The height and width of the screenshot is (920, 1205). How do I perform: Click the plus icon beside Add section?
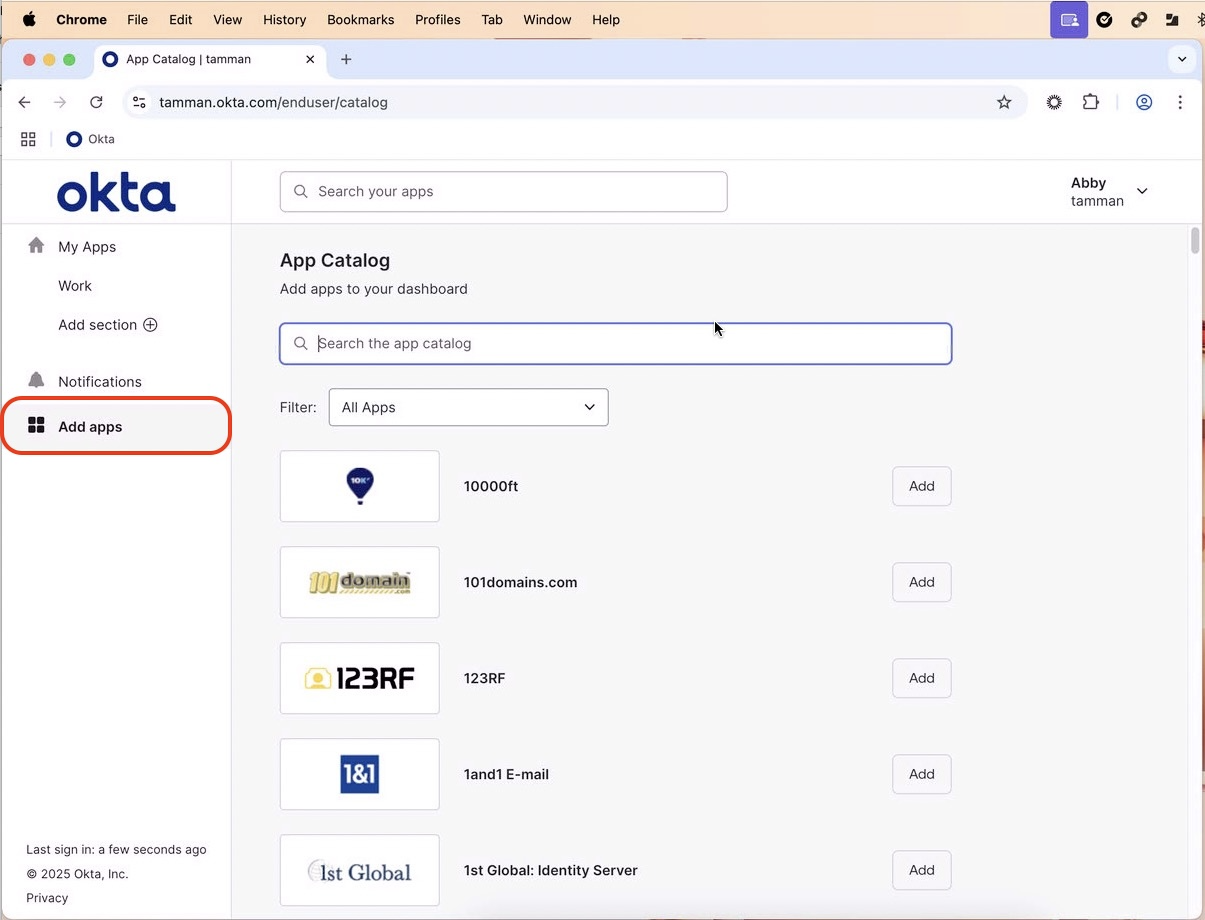point(150,325)
